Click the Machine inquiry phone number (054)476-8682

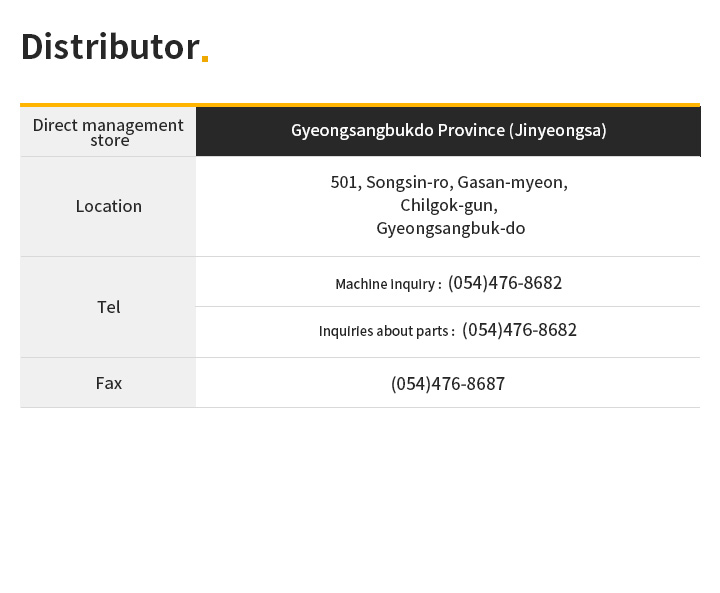[505, 283]
